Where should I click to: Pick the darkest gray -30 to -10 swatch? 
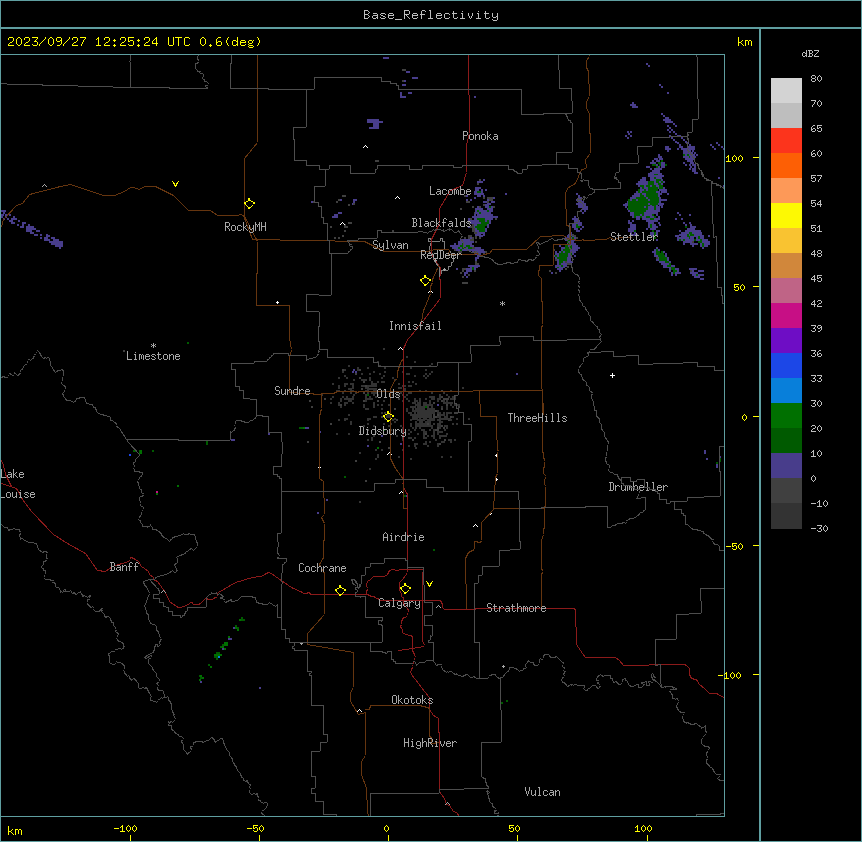(x=786, y=516)
